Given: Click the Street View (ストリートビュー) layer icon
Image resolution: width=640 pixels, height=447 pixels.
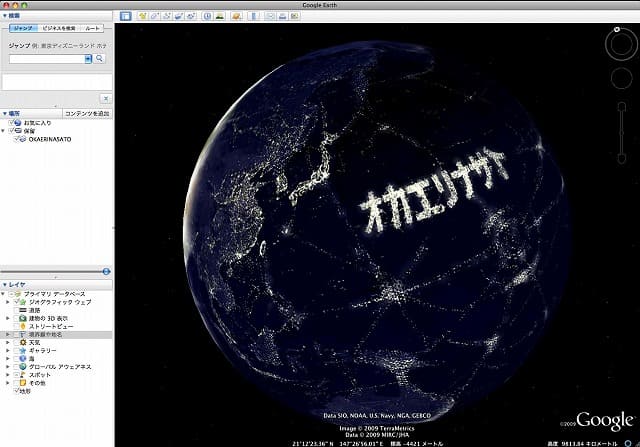Looking at the screenshot, I should tap(23, 326).
